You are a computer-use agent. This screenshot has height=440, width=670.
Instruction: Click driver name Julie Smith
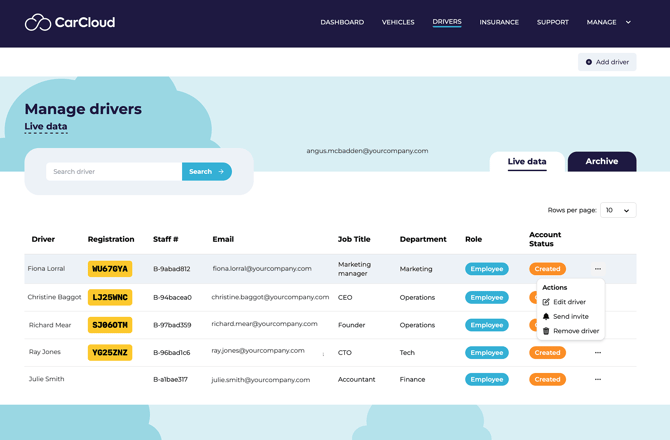tap(47, 379)
